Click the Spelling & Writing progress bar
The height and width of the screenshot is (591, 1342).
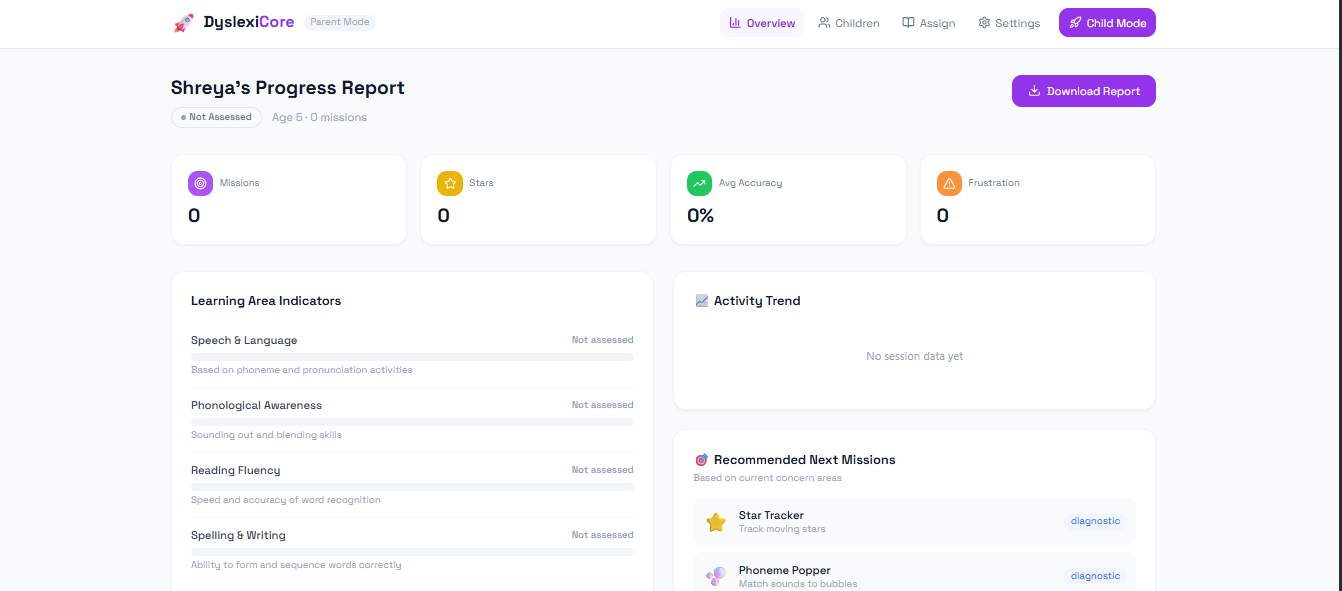pos(412,552)
